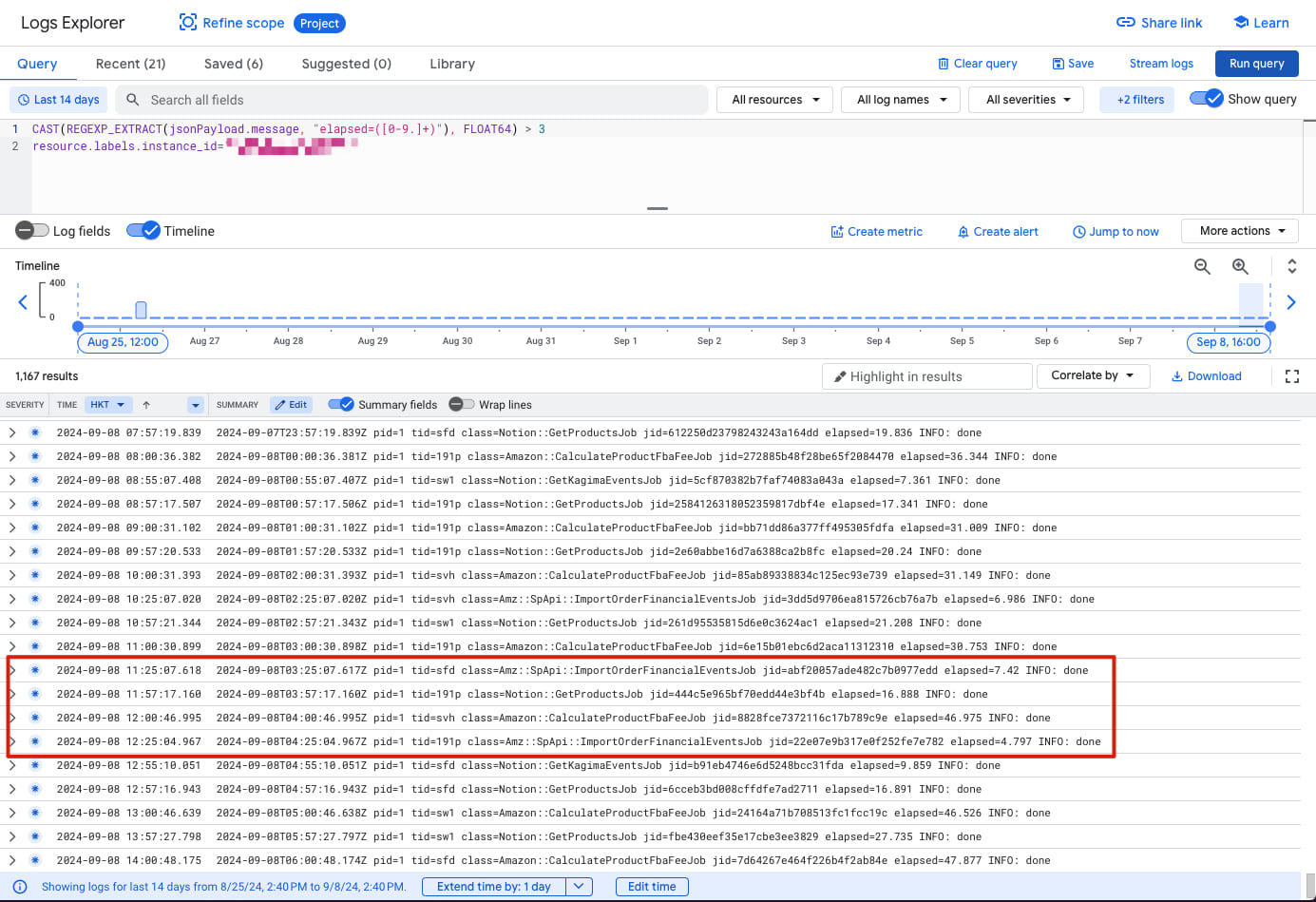1316x902 pixels.
Task: Zoom out the timeline
Action: (1202, 267)
